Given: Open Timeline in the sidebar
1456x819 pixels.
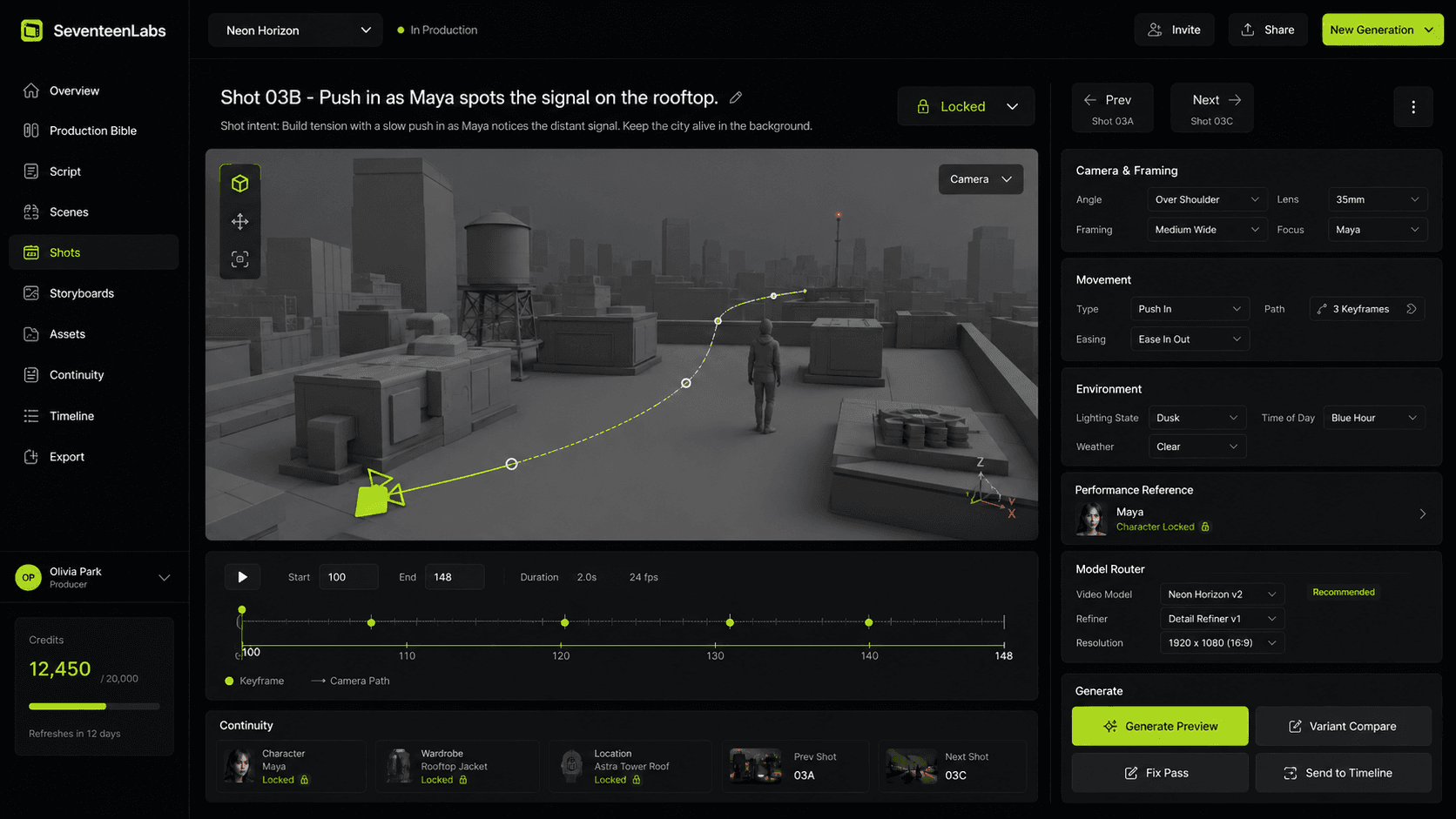Looking at the screenshot, I should point(94,416).
